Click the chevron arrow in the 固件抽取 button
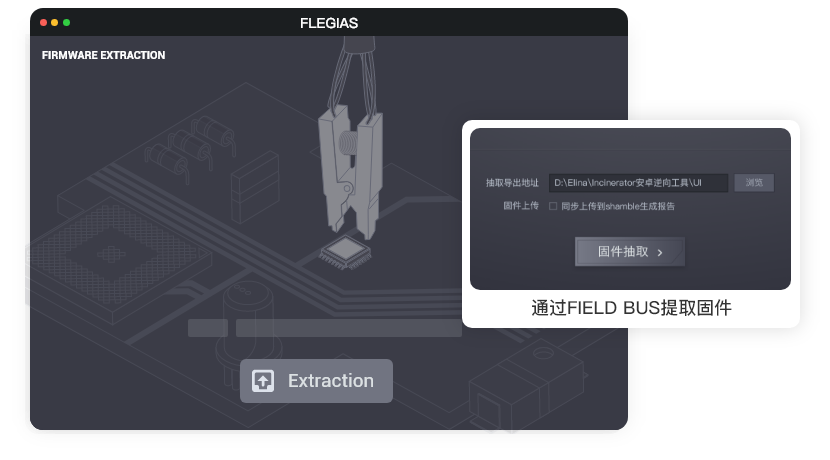830x460 pixels. (x=660, y=252)
